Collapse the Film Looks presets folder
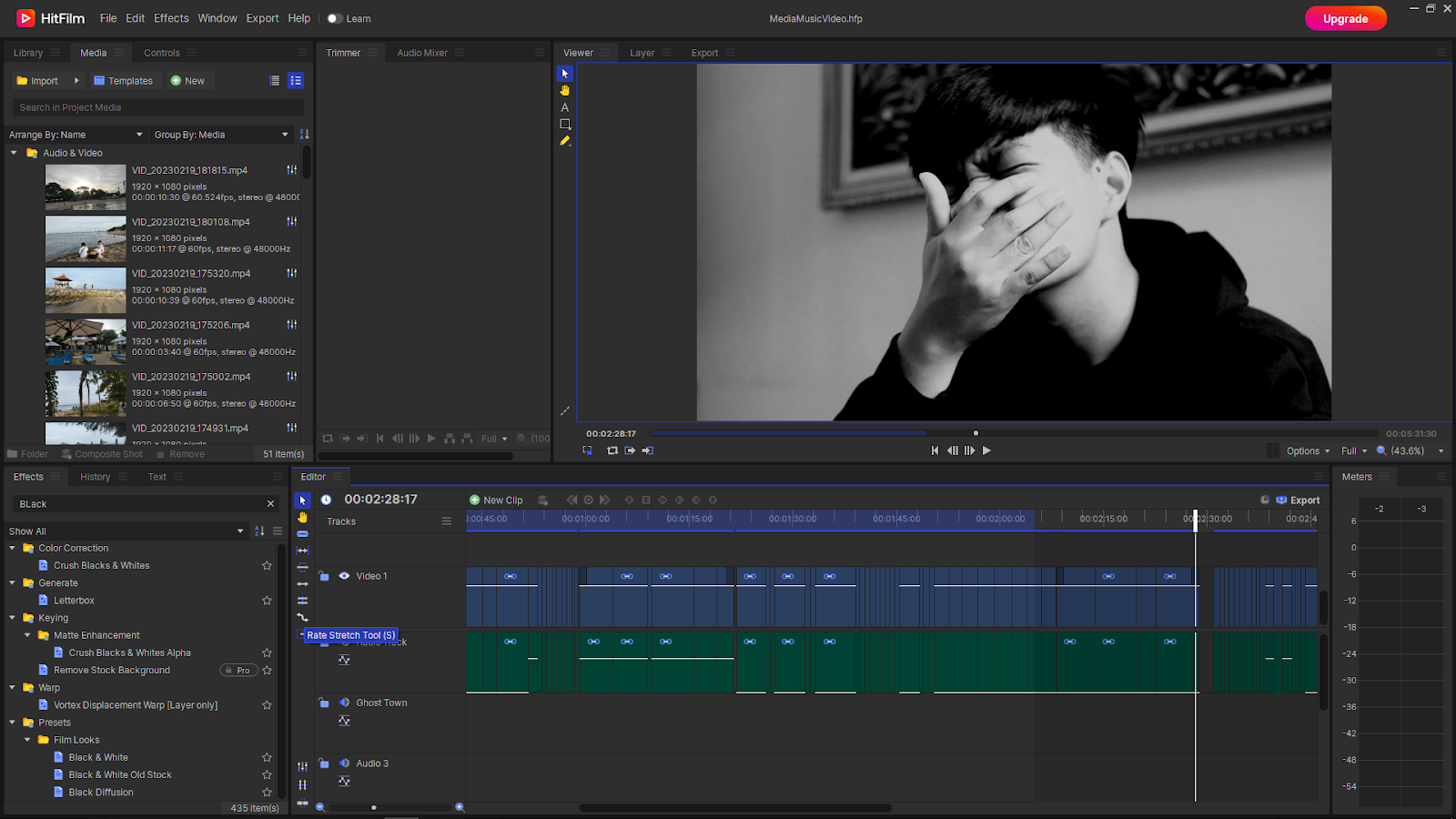Image resolution: width=1456 pixels, height=819 pixels. point(27,740)
